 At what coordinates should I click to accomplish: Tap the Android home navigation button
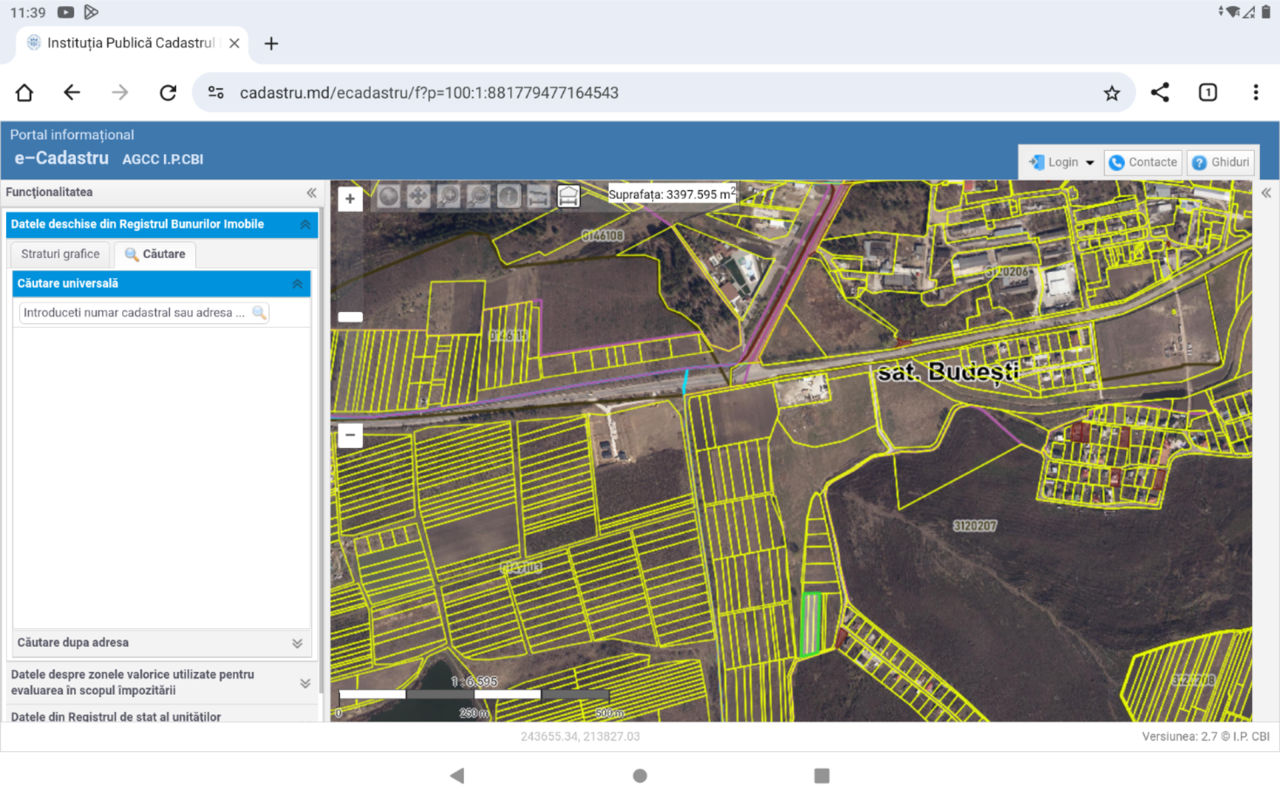pos(640,775)
